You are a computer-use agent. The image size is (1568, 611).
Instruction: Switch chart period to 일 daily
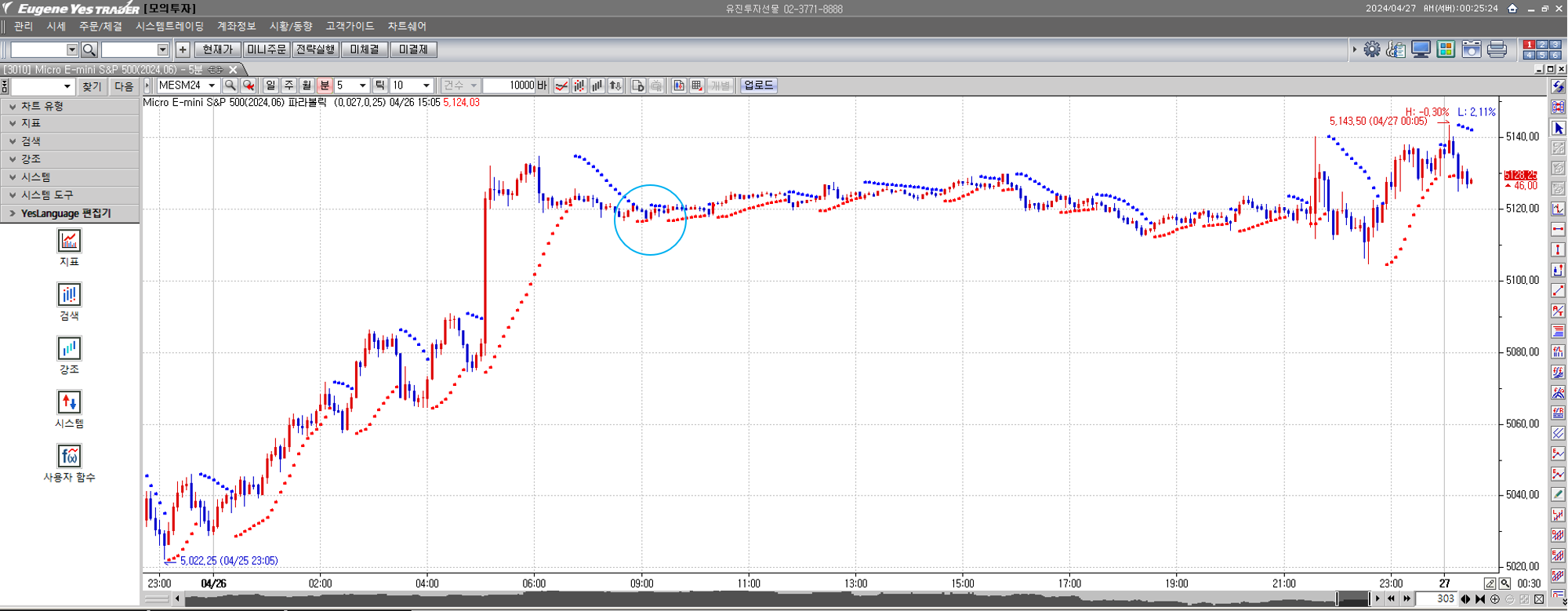270,85
